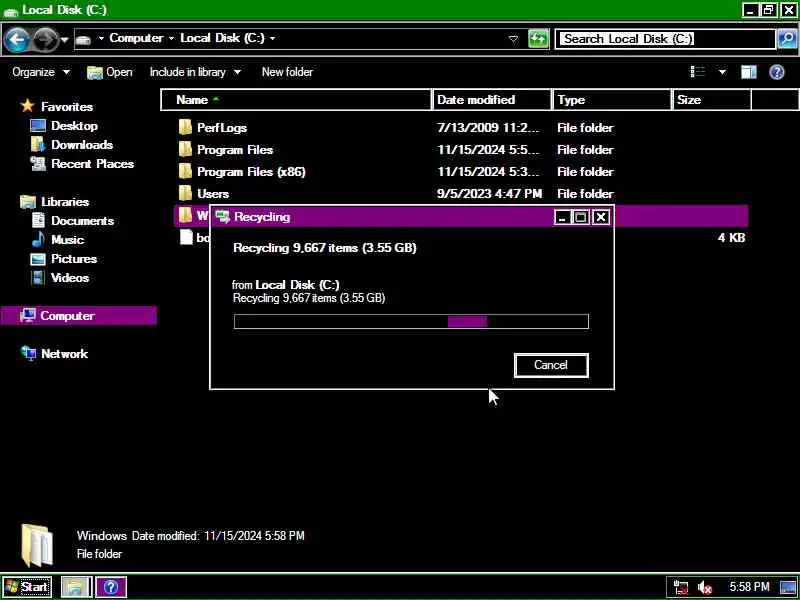Open the Include in library menu

click(195, 72)
